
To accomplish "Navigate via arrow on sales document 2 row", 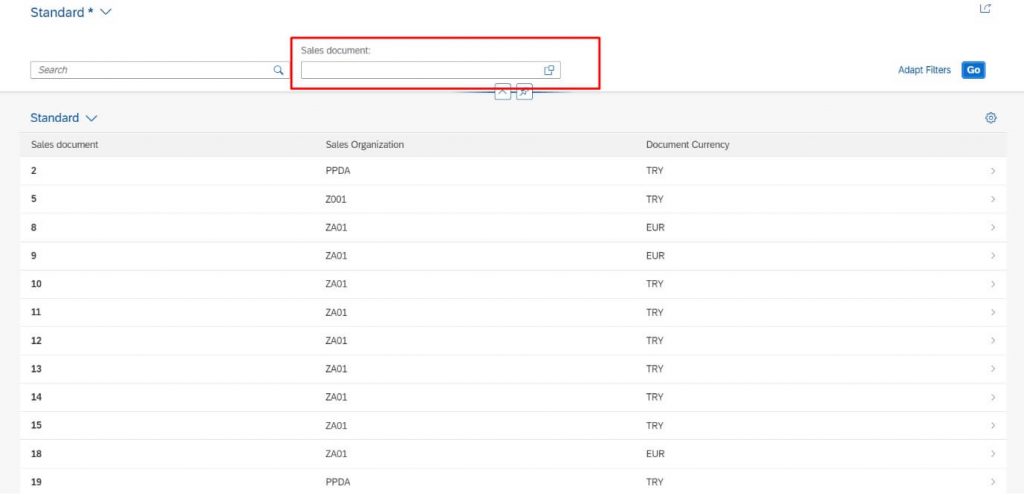I will coord(993,171).
